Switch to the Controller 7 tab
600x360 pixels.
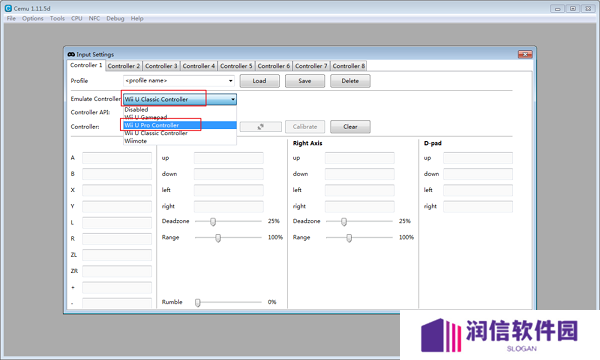[x=311, y=66]
